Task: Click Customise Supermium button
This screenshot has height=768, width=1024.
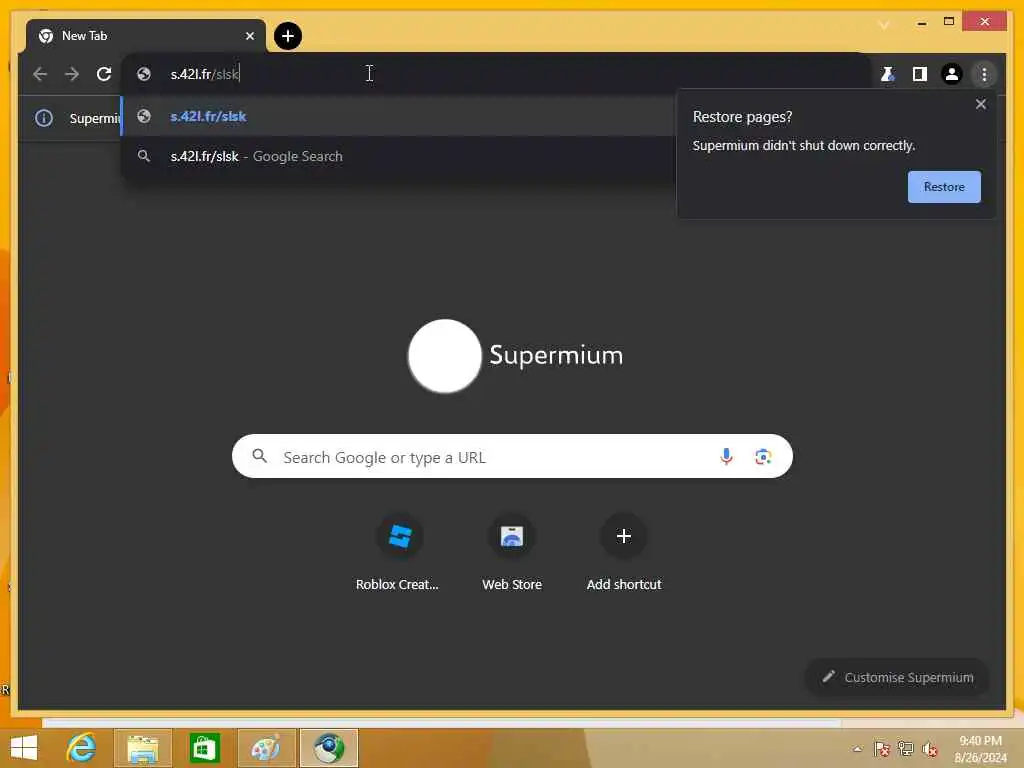Action: (x=897, y=677)
